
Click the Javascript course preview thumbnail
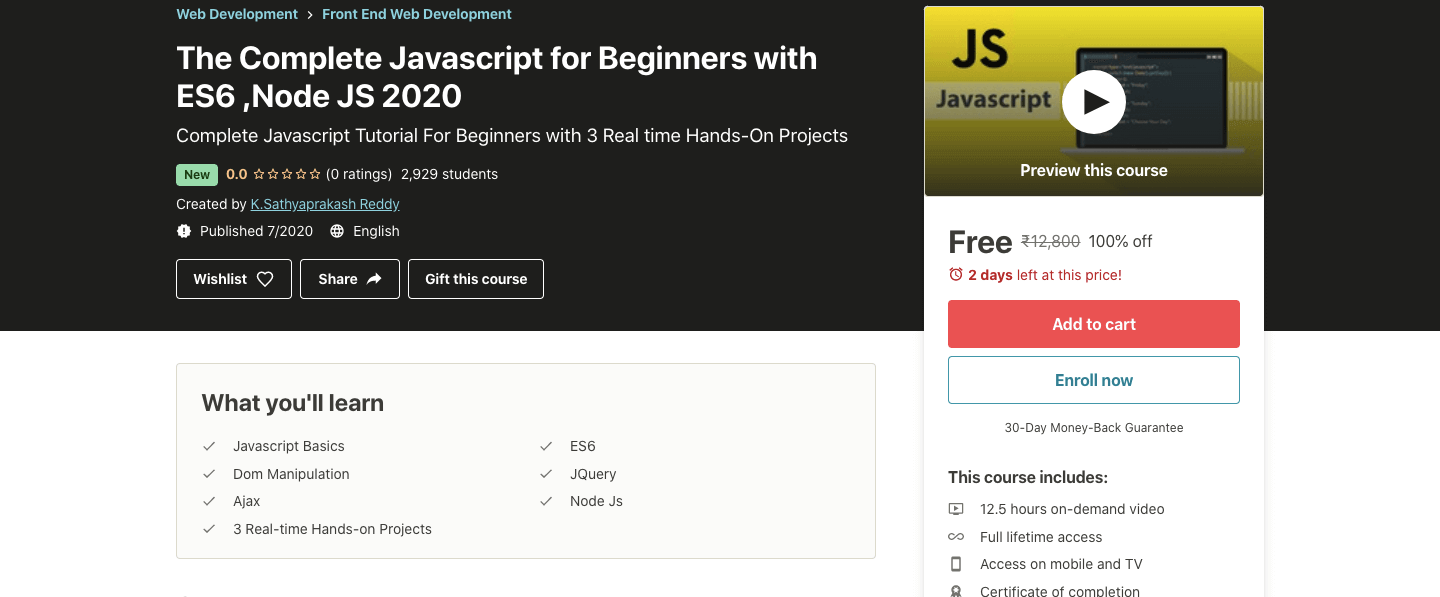click(x=1094, y=102)
